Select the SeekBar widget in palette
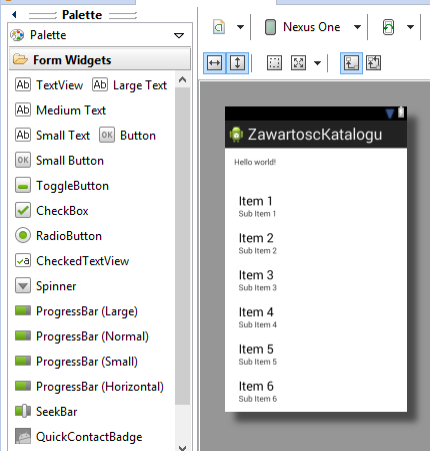The width and height of the screenshot is (432, 451). [46, 412]
